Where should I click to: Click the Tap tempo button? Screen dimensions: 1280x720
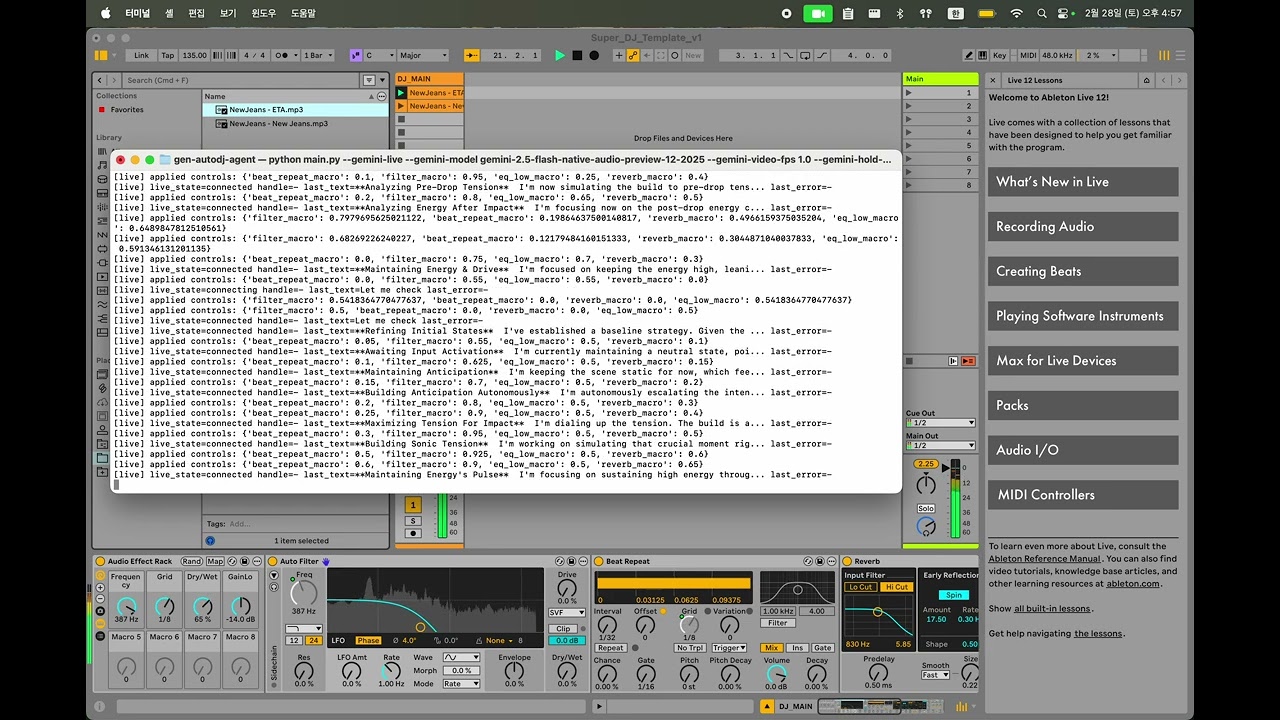click(167, 55)
